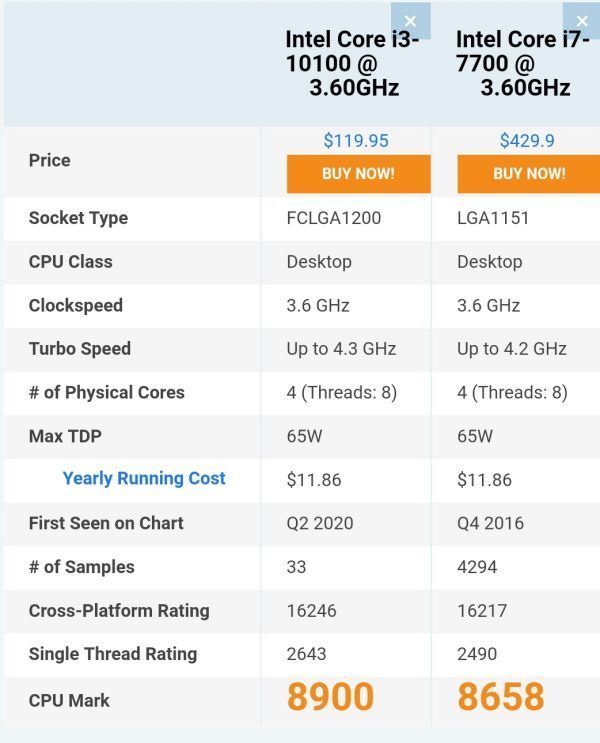Click the Intel Core i3-10100 heading
Screen dimensions: 600x743
352,63
